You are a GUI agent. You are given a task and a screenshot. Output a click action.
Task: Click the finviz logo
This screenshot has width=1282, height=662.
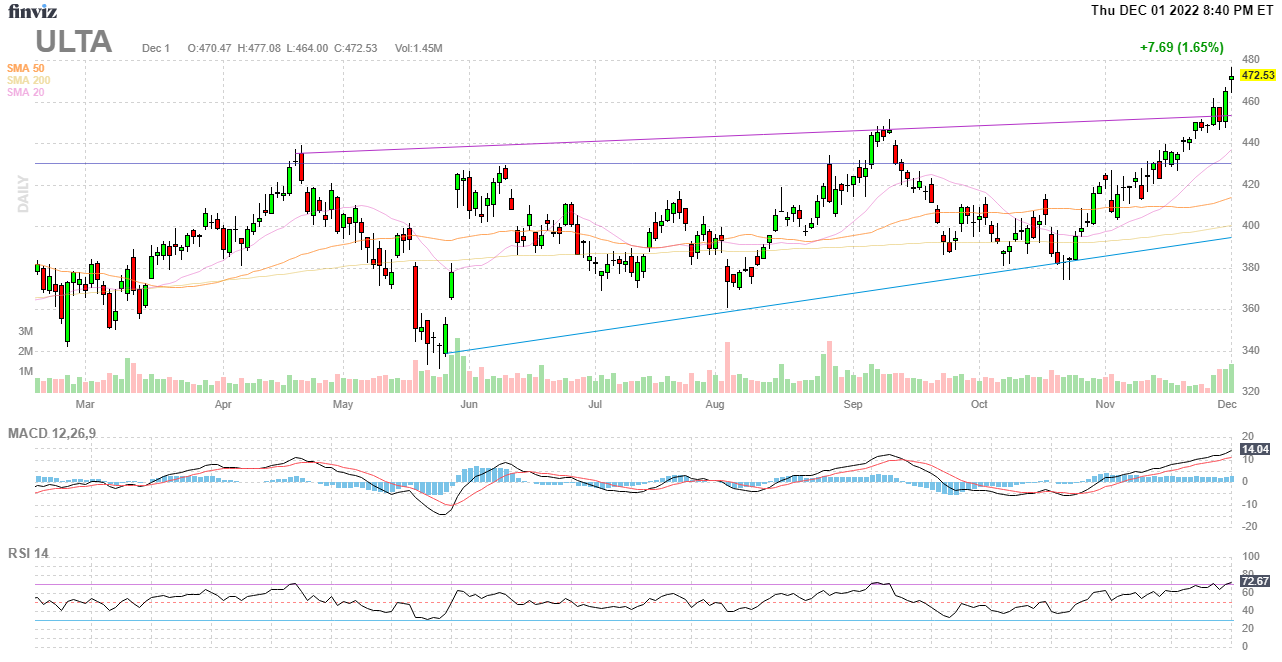33,12
